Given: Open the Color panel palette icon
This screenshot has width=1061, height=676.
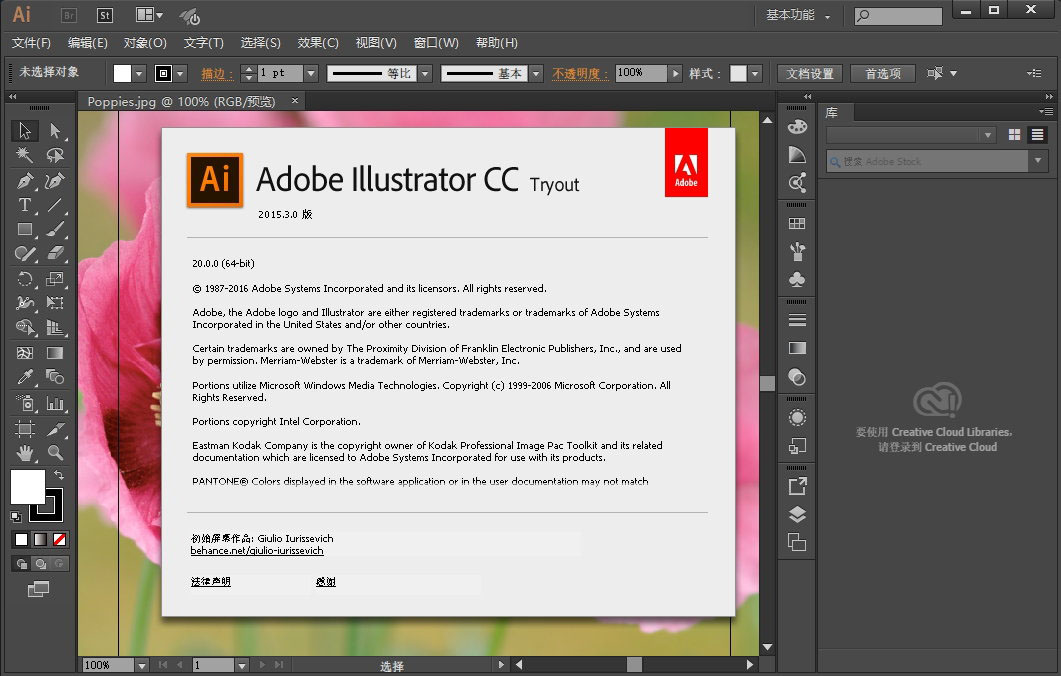Looking at the screenshot, I should click(797, 127).
